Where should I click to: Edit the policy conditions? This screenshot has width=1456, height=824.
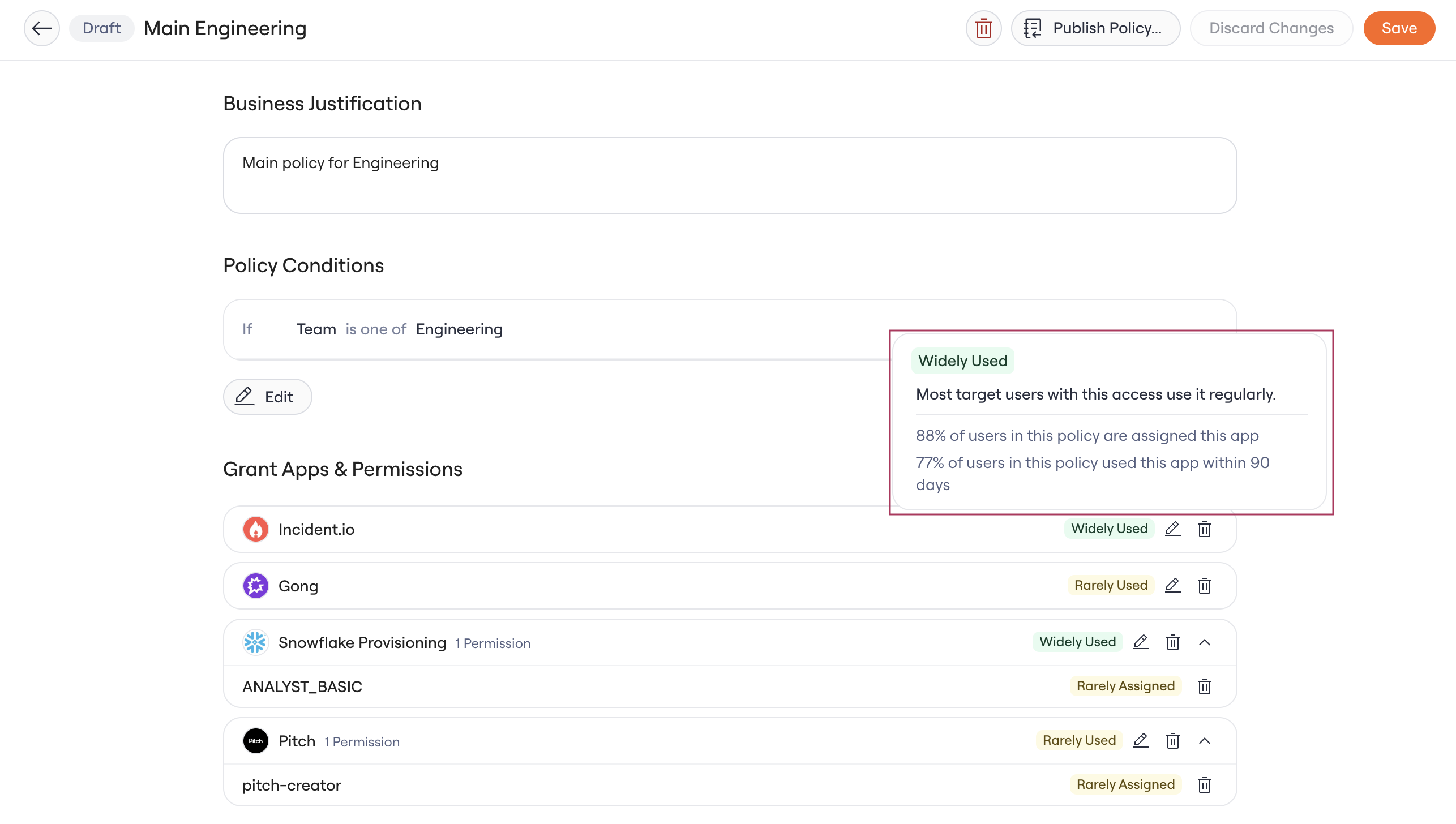[267, 397]
